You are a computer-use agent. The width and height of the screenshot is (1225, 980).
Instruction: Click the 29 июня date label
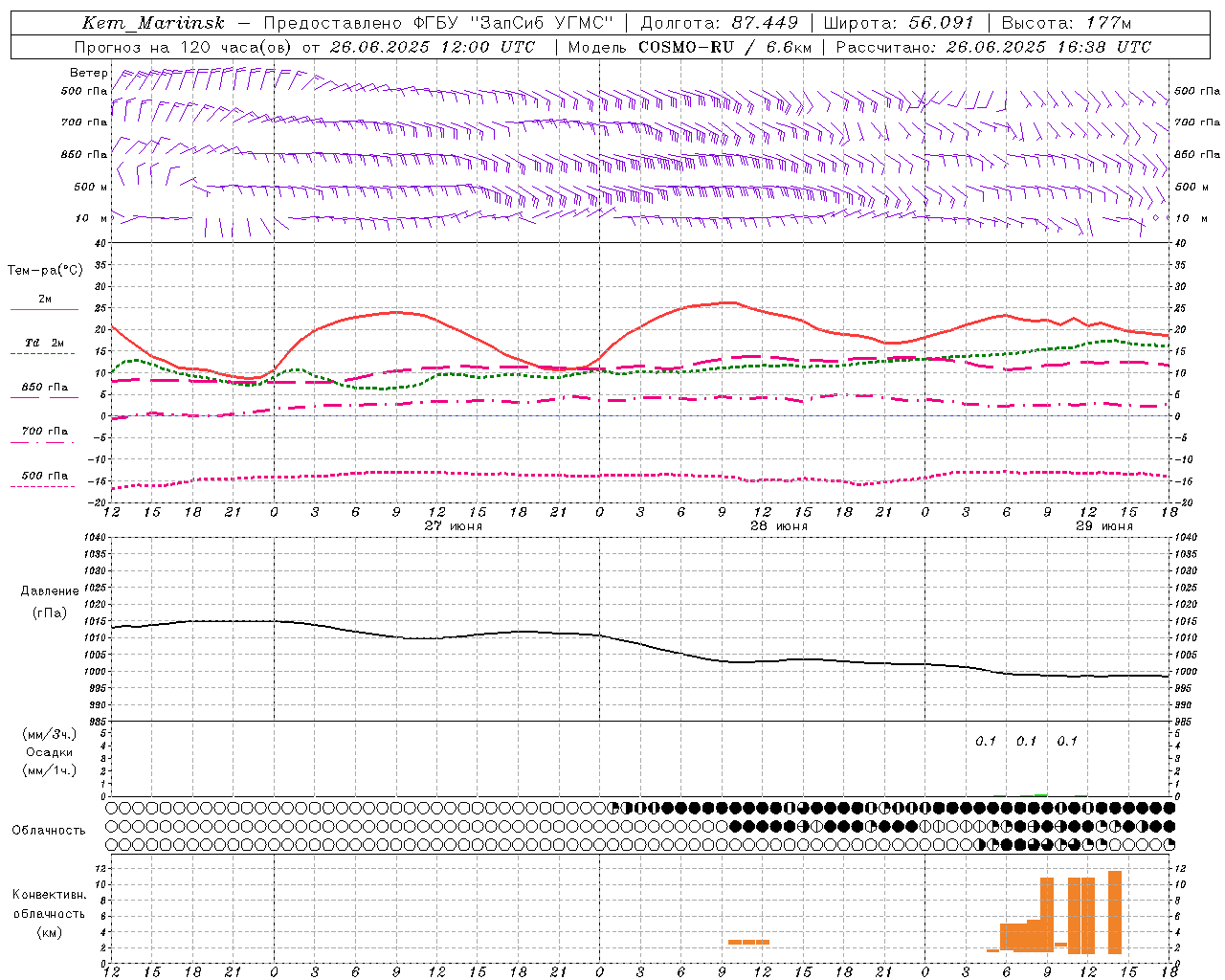(x=1103, y=526)
